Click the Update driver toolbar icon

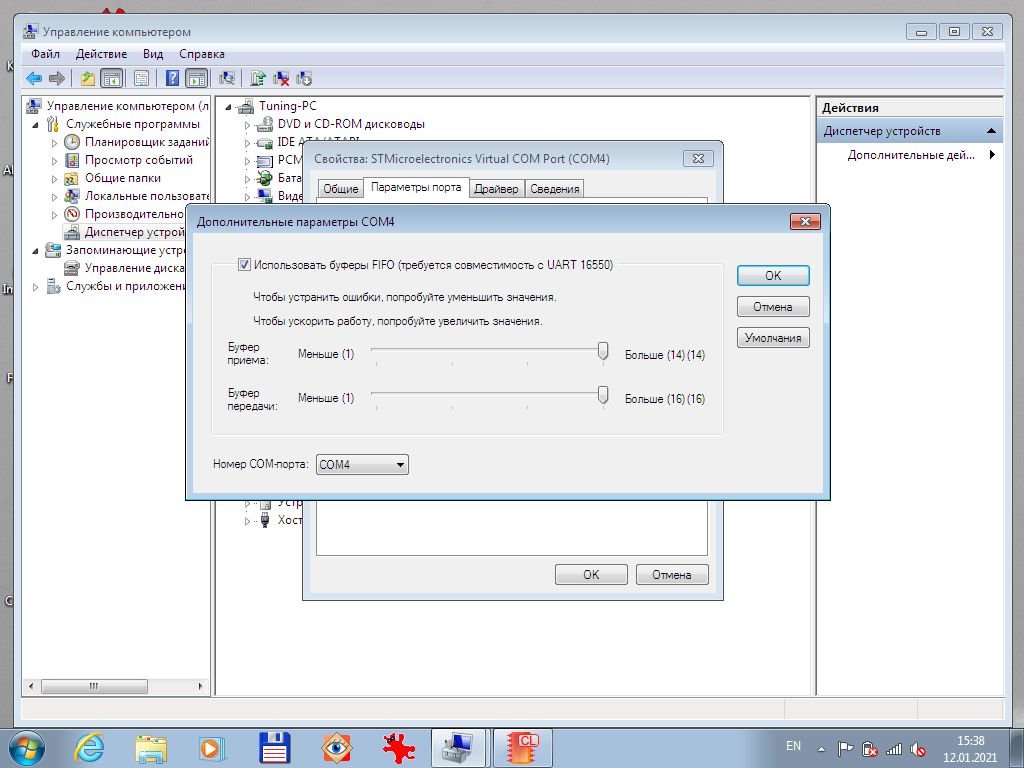[x=258, y=78]
